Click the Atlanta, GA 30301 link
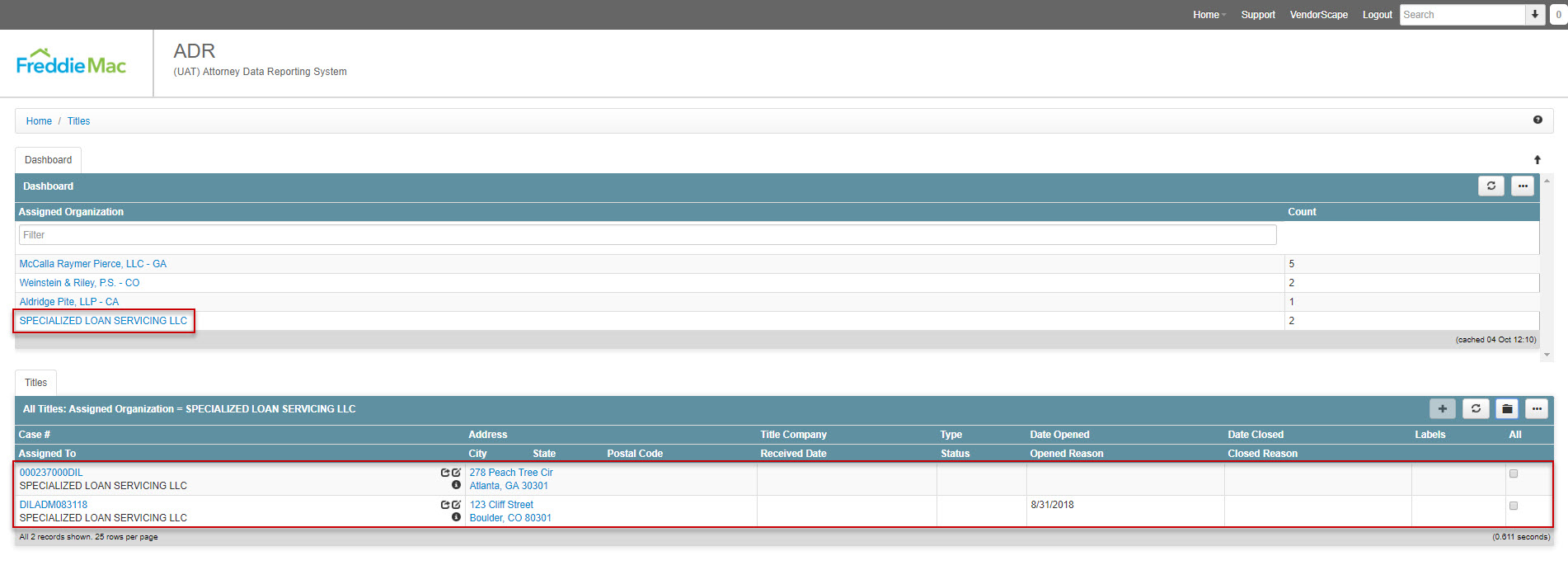Screen dimensions: 1568x570 tap(509, 486)
